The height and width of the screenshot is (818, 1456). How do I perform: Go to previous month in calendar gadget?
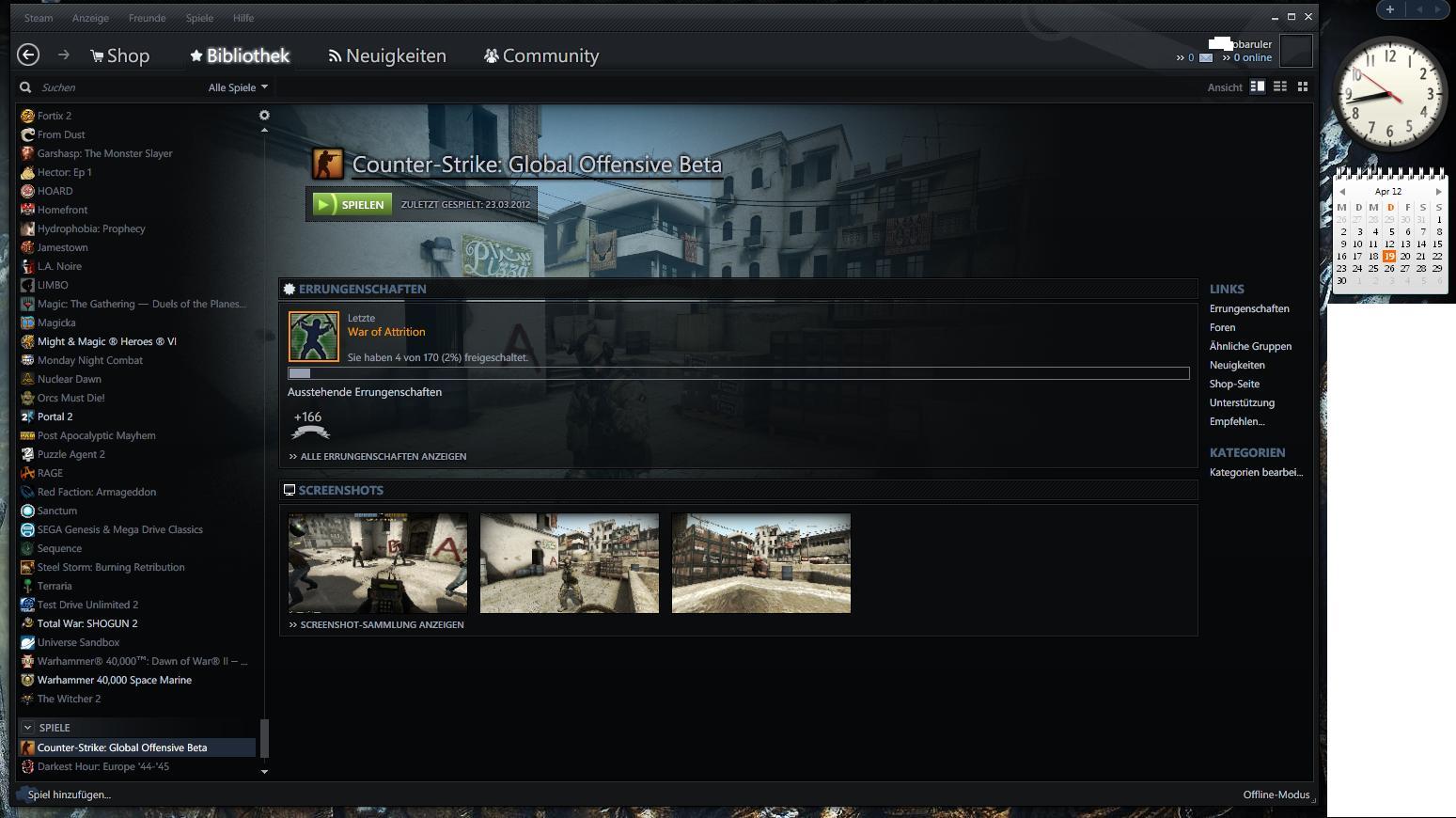[x=1342, y=192]
